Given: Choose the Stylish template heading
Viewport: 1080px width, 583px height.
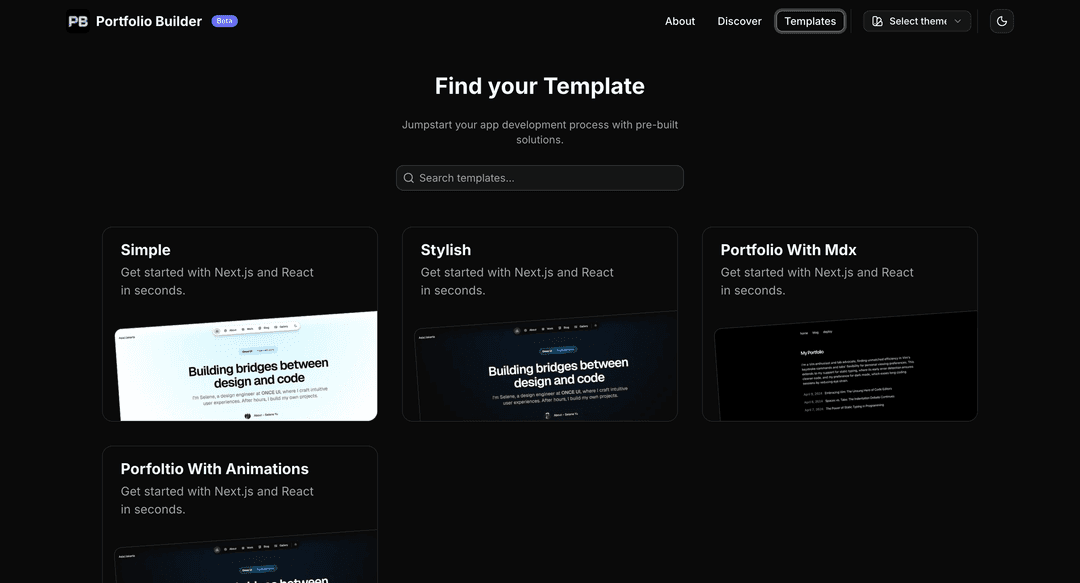Looking at the screenshot, I should pyautogui.click(x=446, y=250).
